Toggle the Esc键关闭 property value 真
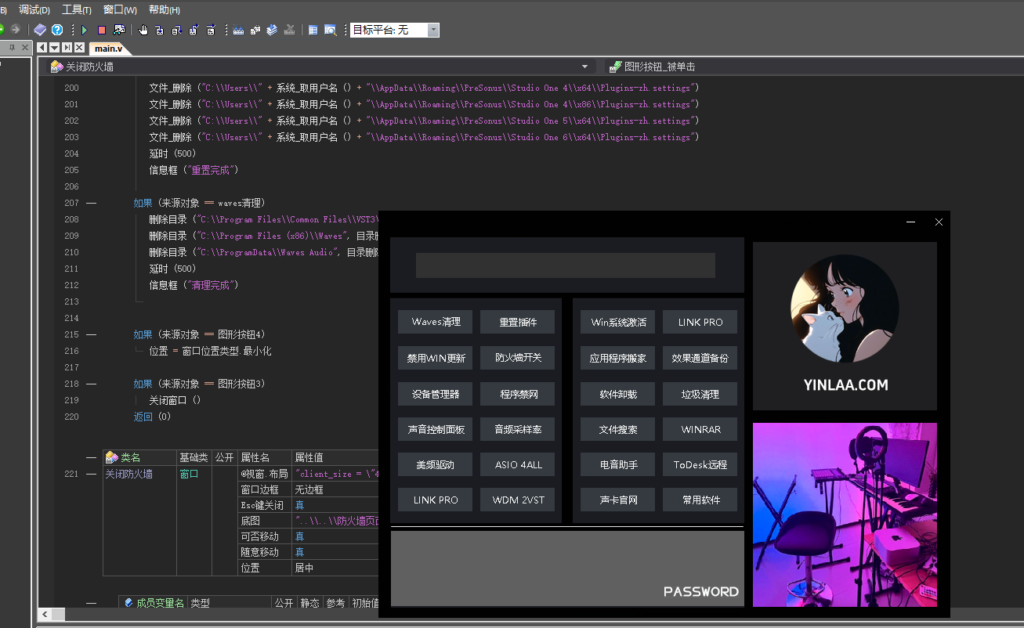The width and height of the screenshot is (1024, 628). click(x=299, y=506)
